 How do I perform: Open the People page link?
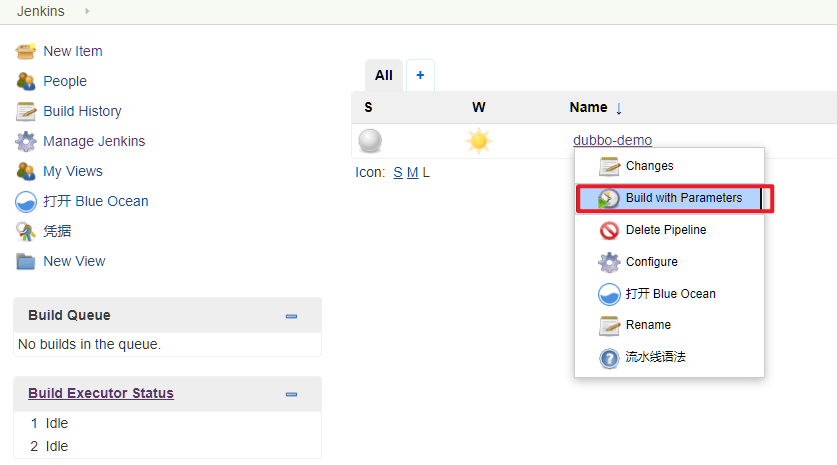click(65, 81)
